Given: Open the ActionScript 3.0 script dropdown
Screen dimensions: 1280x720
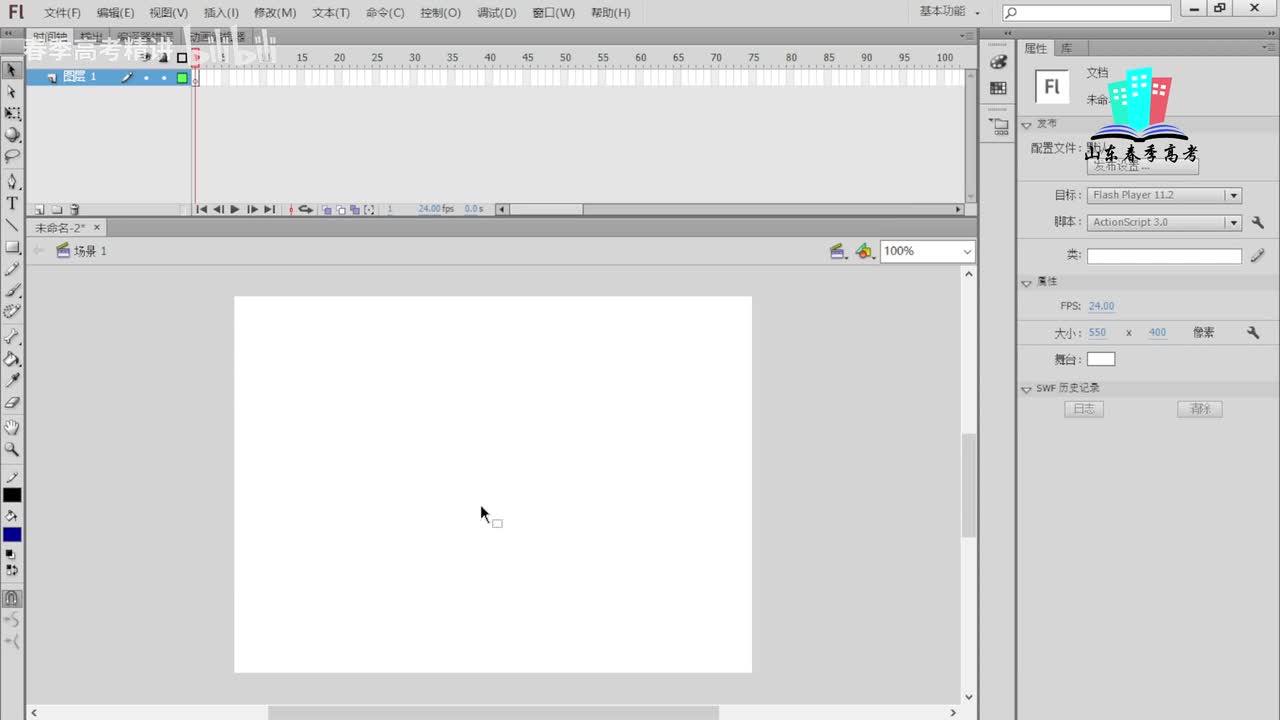Looking at the screenshot, I should pyautogui.click(x=1164, y=222).
